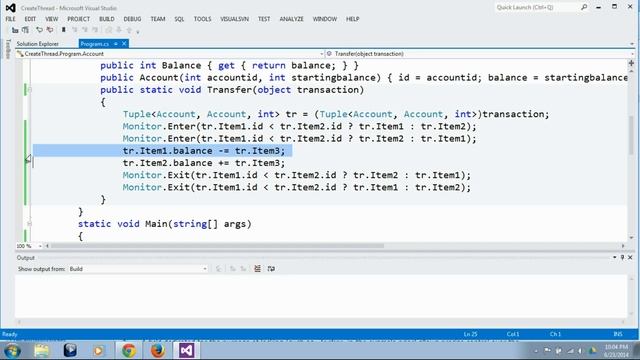The image size is (640, 360).
Task: Click the split editor handle at top right
Action: pyautogui.click(x=631, y=63)
